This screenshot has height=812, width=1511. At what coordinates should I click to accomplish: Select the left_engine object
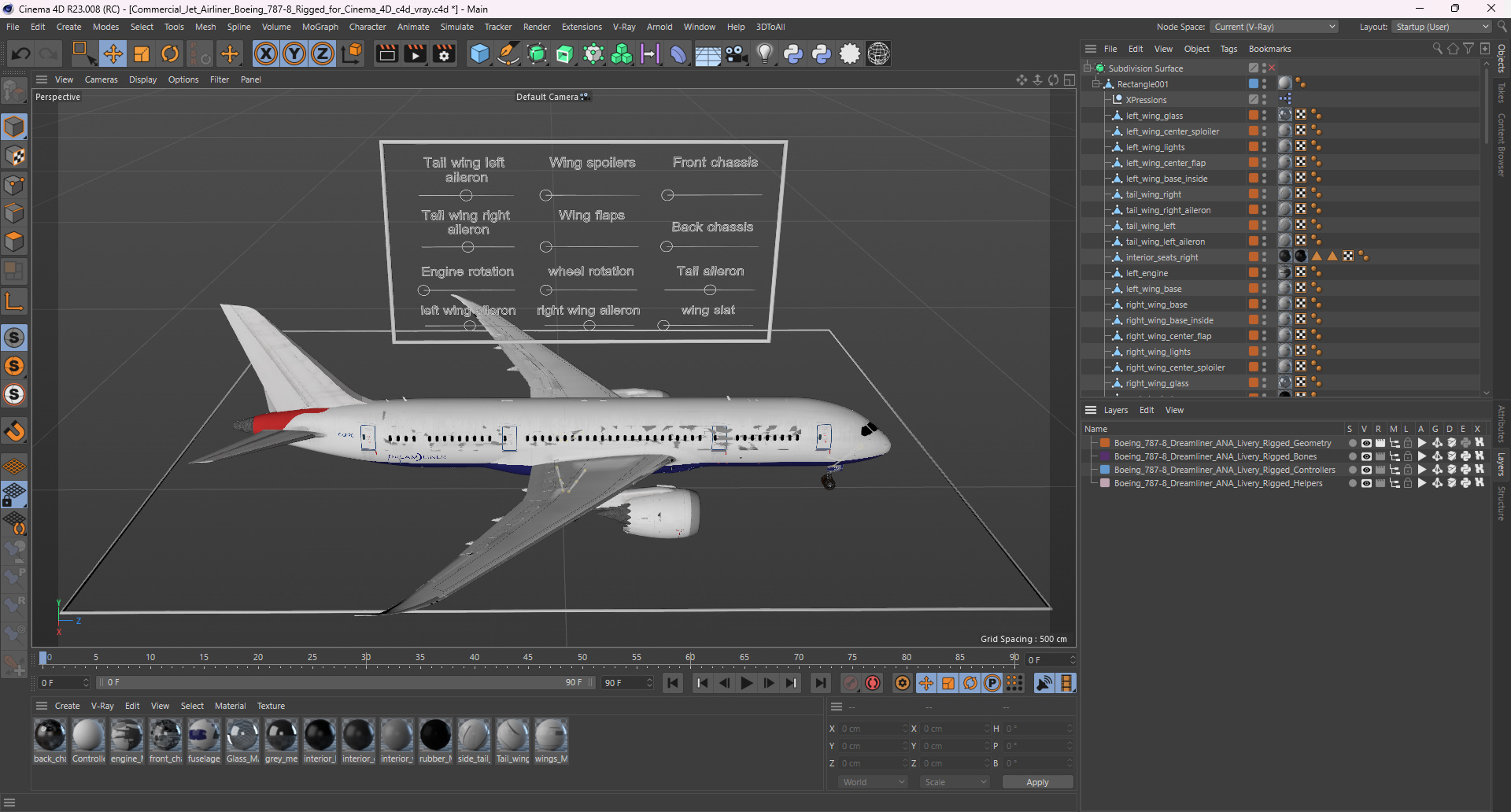pyautogui.click(x=1147, y=273)
